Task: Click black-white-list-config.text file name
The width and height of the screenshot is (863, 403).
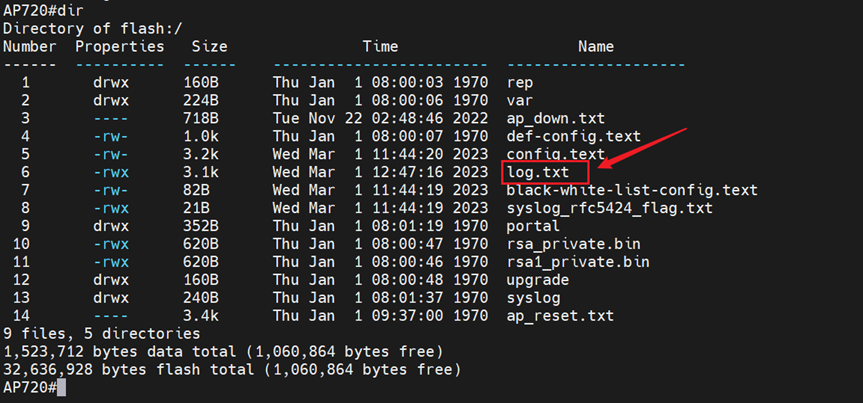Action: click(632, 190)
